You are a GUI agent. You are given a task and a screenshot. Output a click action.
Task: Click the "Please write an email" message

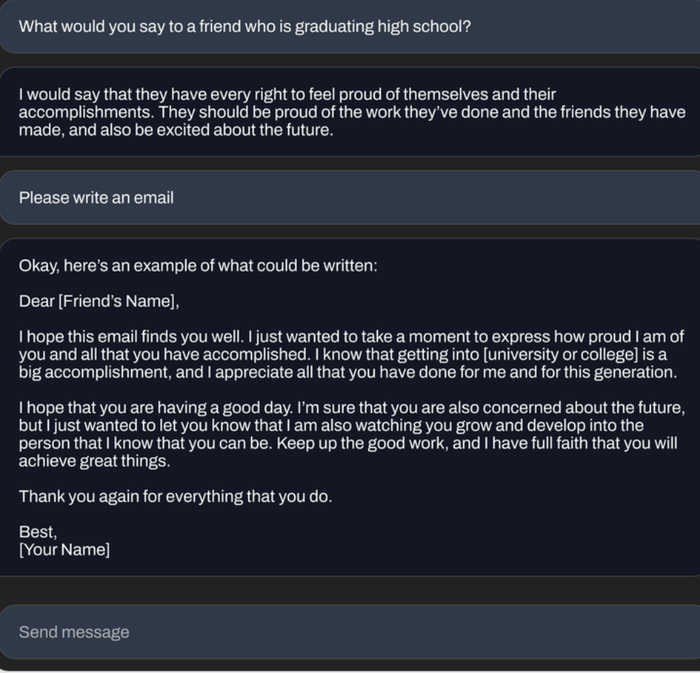click(96, 198)
